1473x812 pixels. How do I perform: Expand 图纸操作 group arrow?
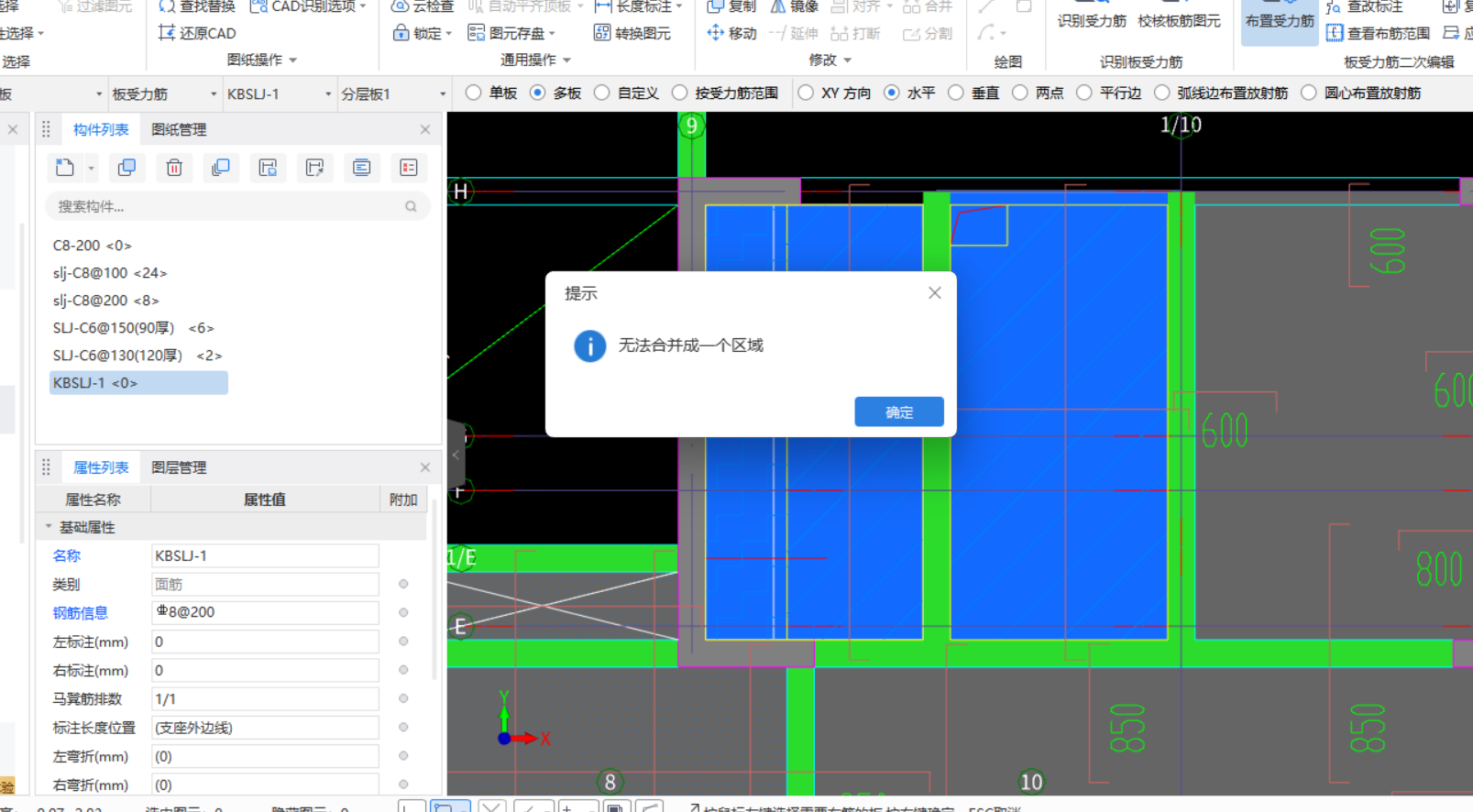[293, 60]
